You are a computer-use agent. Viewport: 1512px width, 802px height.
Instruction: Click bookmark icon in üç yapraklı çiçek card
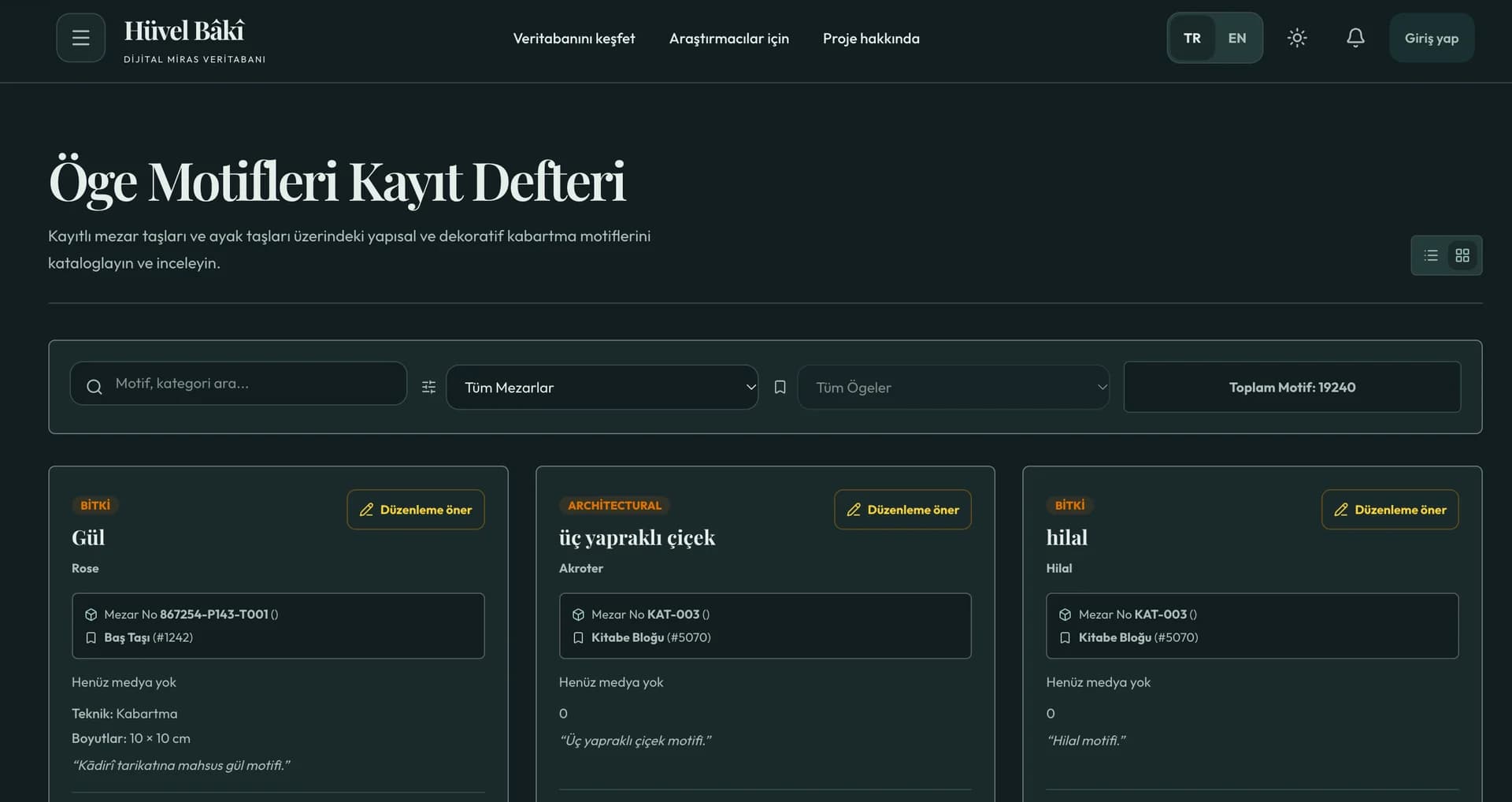pos(578,637)
